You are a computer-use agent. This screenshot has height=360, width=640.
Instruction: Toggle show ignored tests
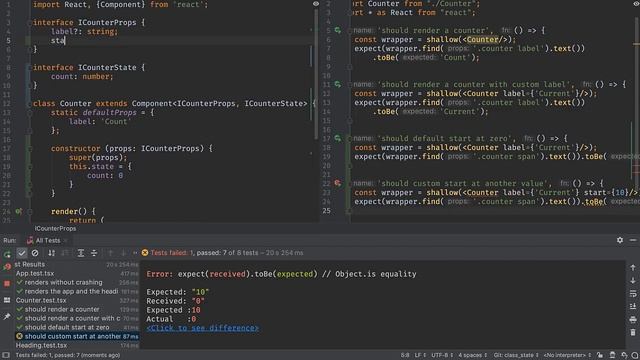(x=35, y=253)
